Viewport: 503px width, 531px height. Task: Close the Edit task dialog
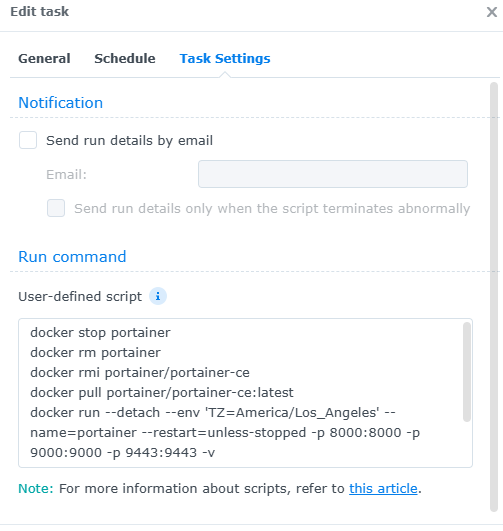click(x=491, y=12)
